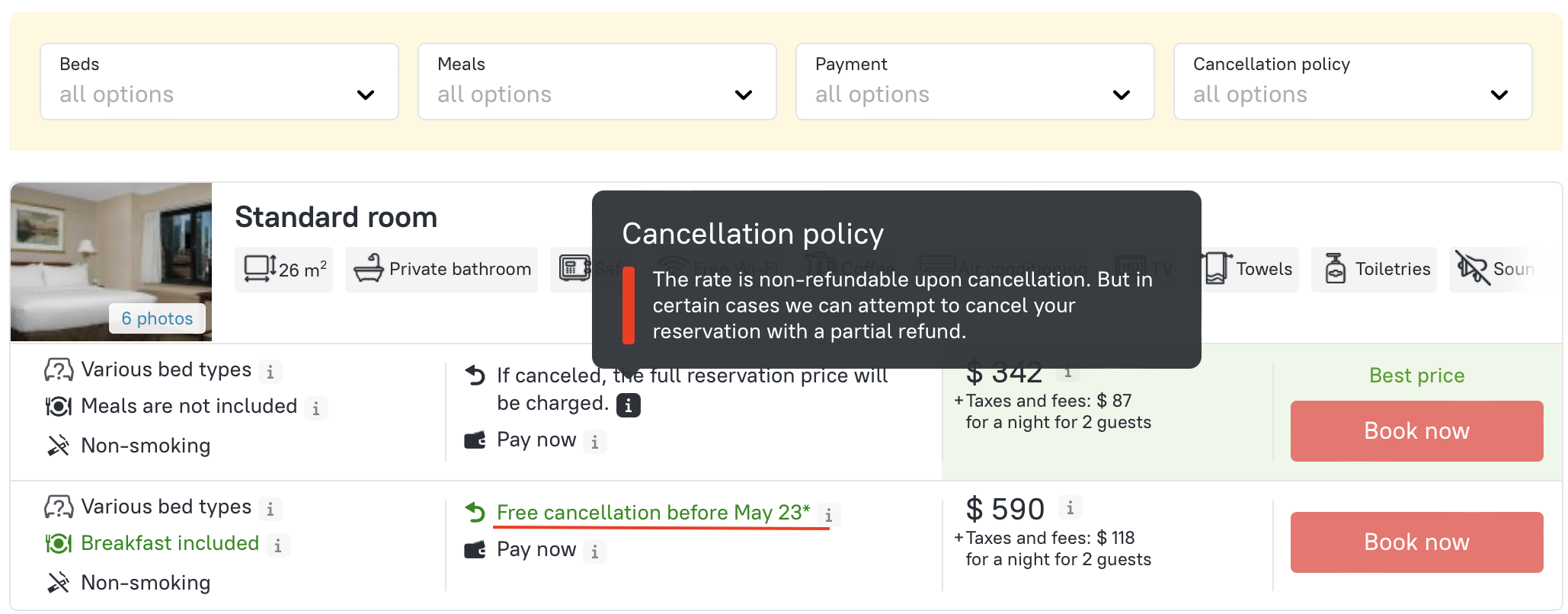This screenshot has height=614, width=1568.
Task: Open info for Free cancellation before May 23
Action: tap(828, 516)
